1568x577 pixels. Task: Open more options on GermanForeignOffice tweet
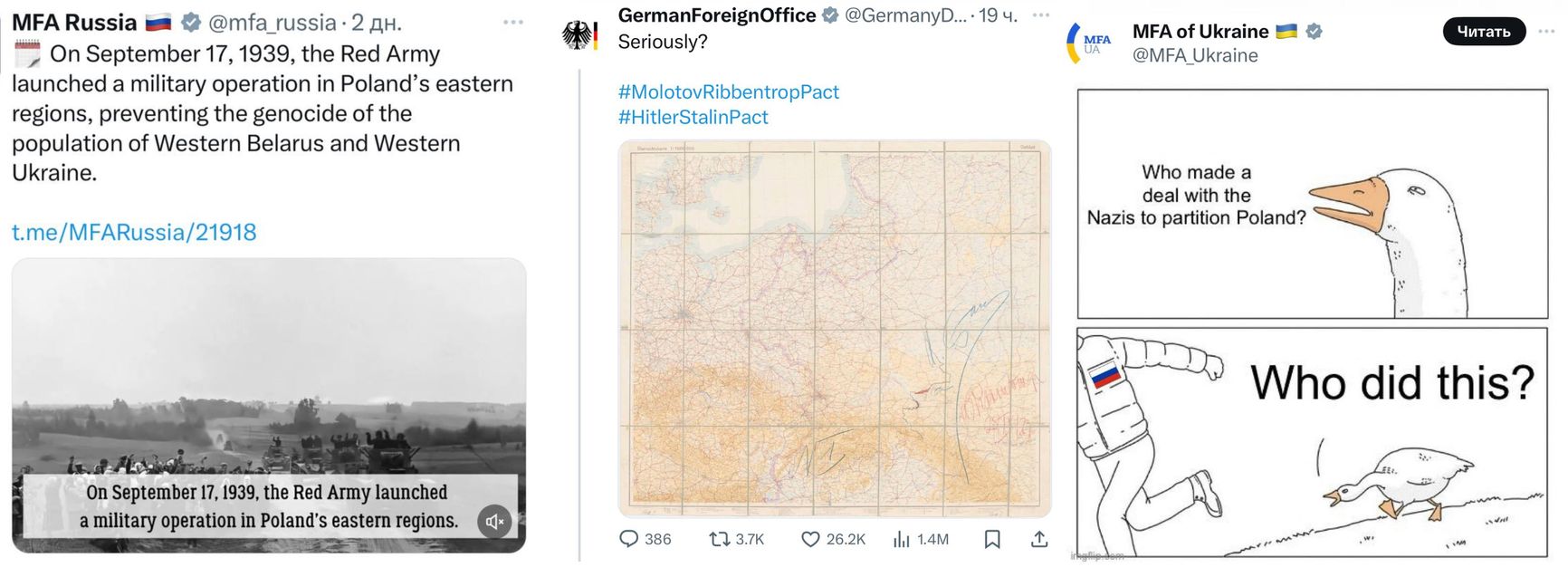pos(1041,15)
